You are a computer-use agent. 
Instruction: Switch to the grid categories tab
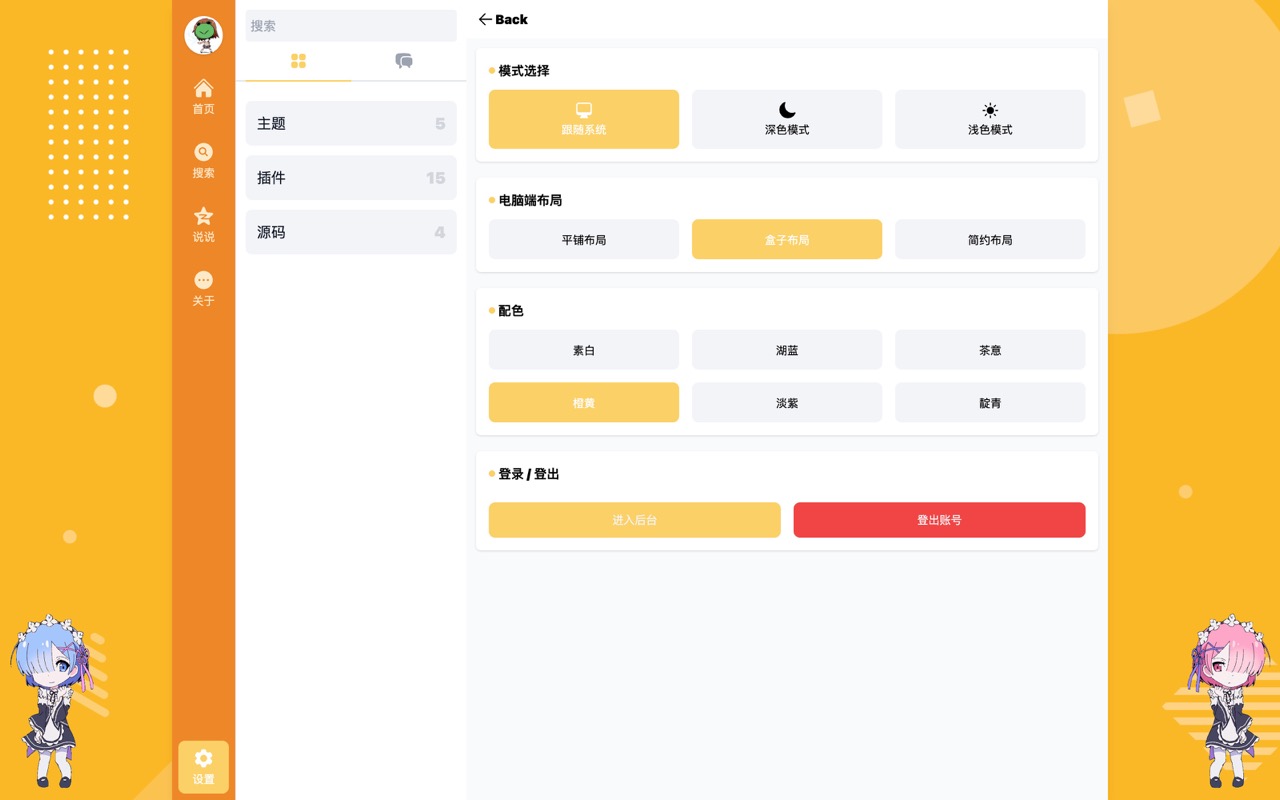[x=298, y=61]
